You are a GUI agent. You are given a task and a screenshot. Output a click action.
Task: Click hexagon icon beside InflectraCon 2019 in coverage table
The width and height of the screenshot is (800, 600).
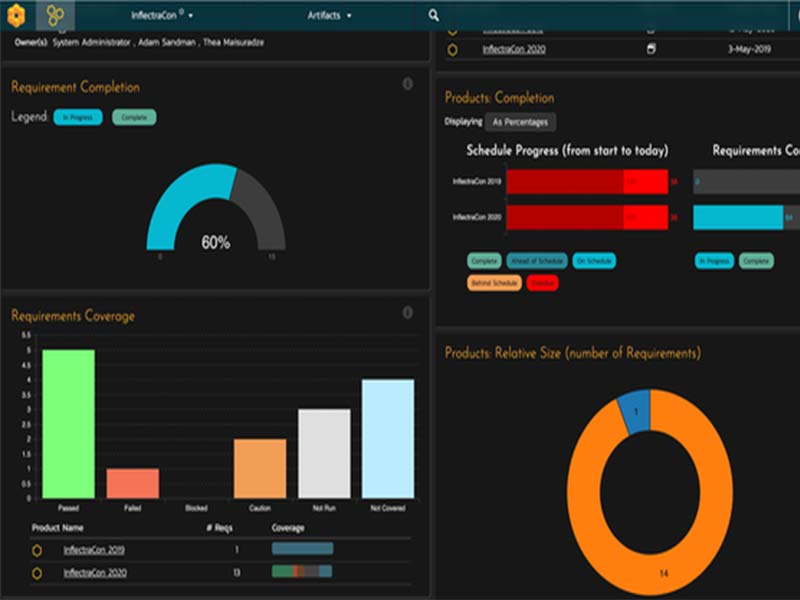pos(37,550)
